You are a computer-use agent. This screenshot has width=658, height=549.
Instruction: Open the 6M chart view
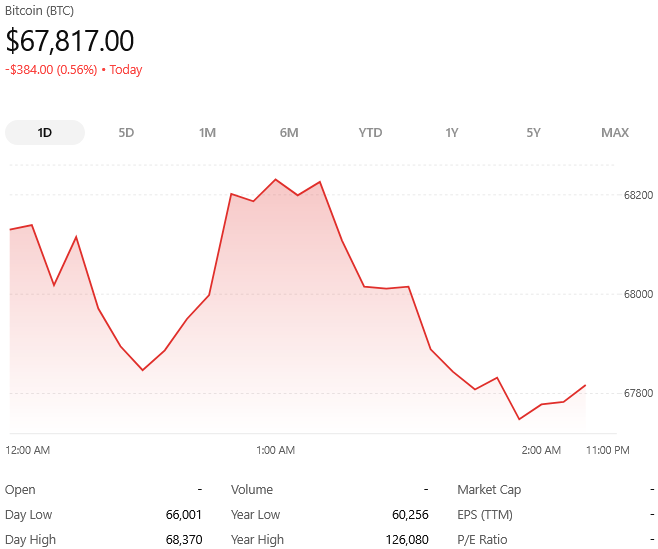(x=289, y=133)
